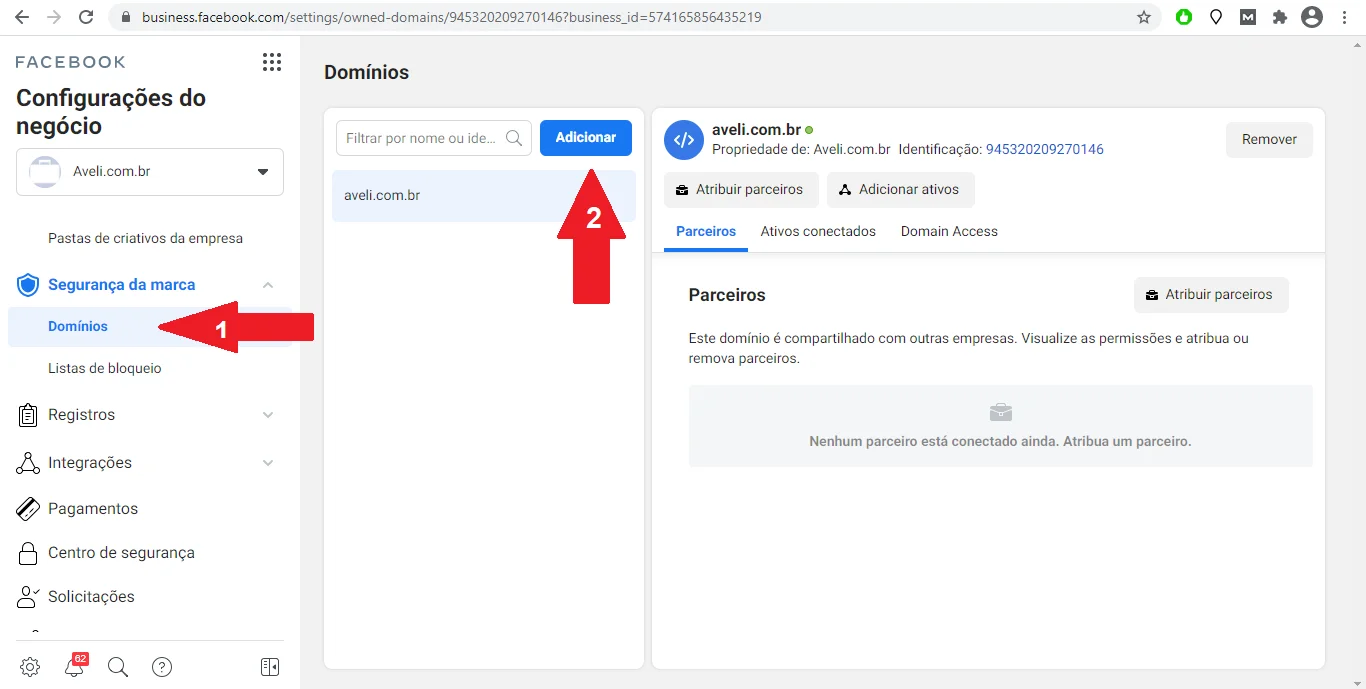Click the Pagamentos card icon
The width and height of the screenshot is (1366, 689).
coord(28,509)
